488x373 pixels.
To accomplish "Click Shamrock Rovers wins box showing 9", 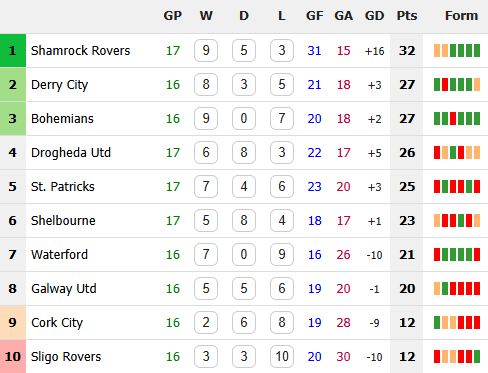I will [206, 51].
